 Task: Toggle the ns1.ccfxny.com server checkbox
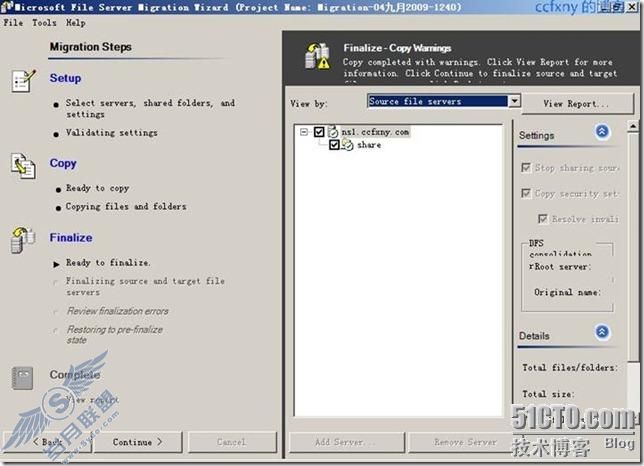[319, 132]
